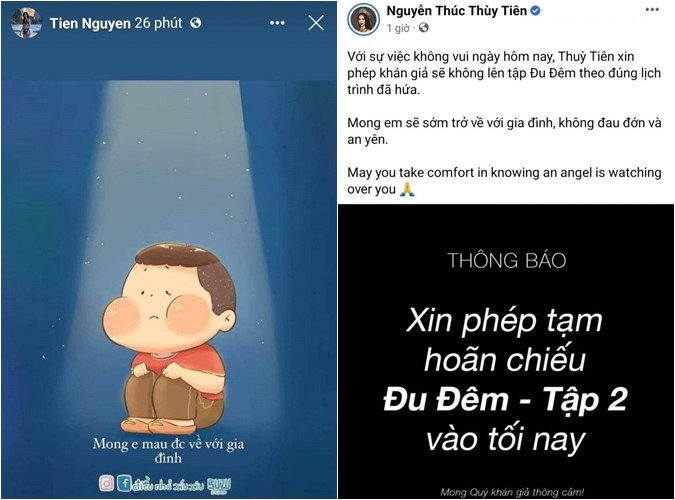The height and width of the screenshot is (500, 675).
Task: Click the Nguyễn Thúc Thùy Tiên page name
Action: pos(457,11)
